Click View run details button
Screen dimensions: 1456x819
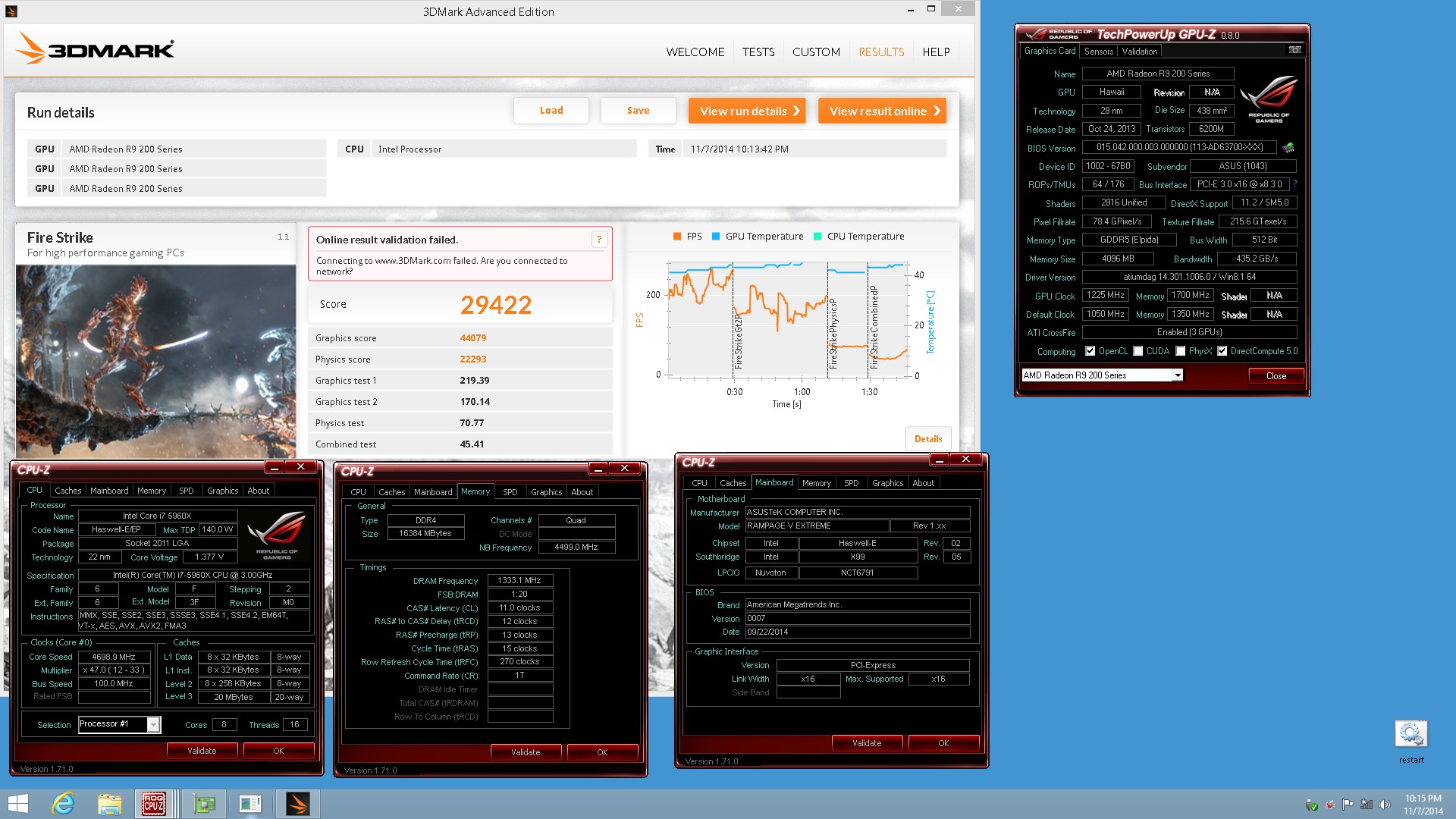click(747, 111)
